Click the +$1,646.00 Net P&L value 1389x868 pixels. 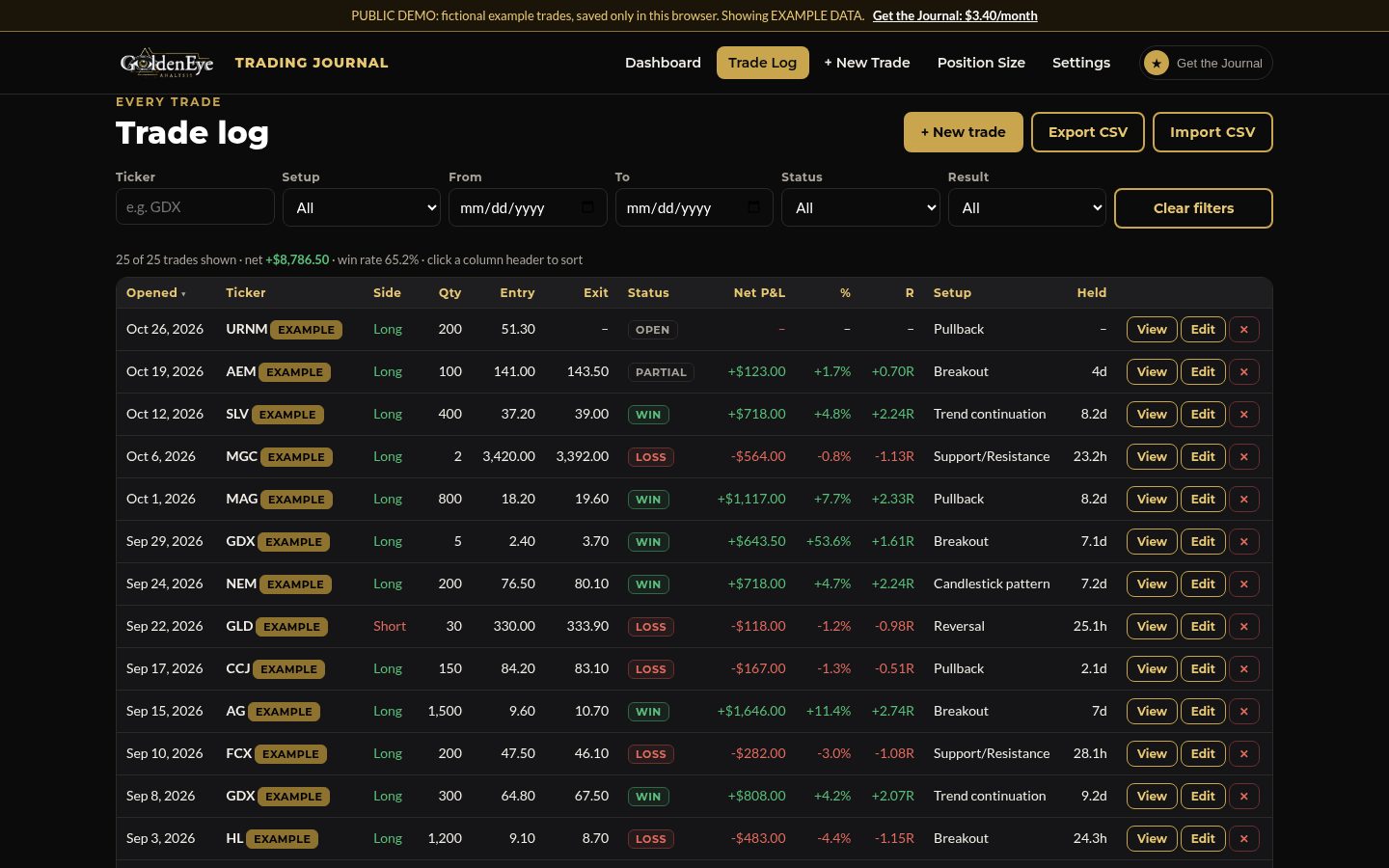(x=751, y=711)
